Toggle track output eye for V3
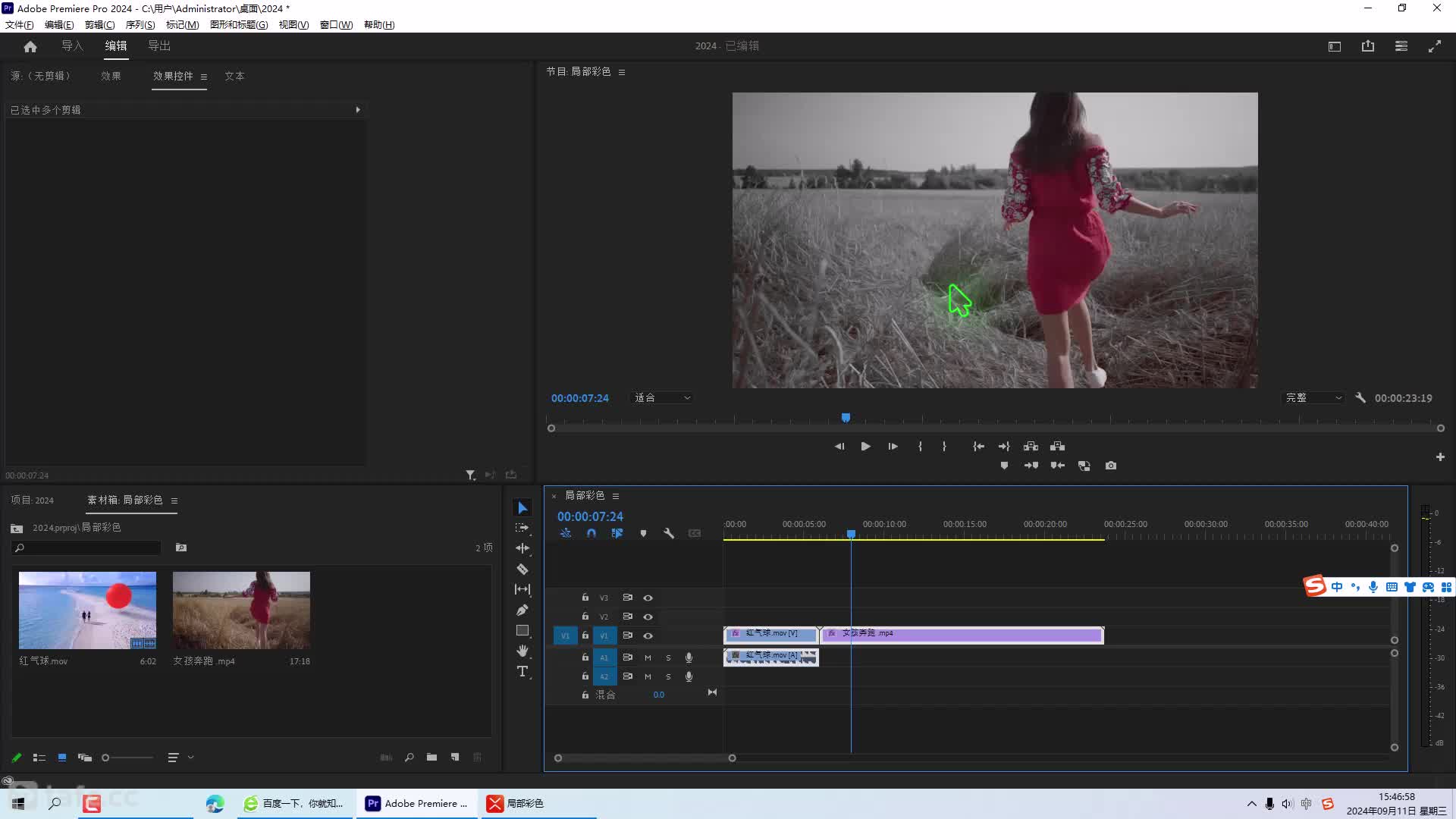The image size is (1456, 819). [648, 598]
